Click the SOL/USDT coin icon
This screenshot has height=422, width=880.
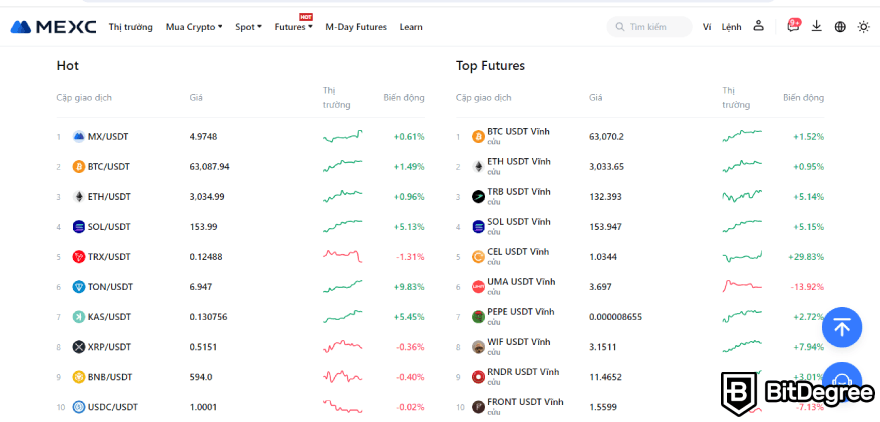pyautogui.click(x=79, y=227)
